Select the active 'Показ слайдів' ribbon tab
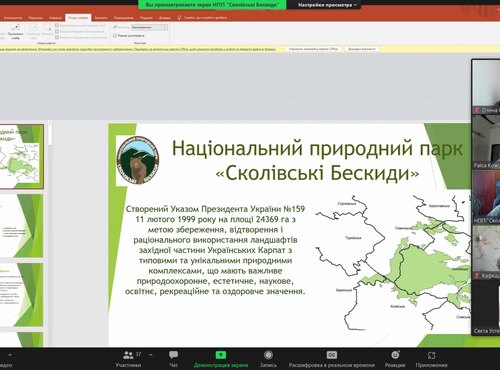The width and height of the screenshot is (500, 370). [78, 18]
